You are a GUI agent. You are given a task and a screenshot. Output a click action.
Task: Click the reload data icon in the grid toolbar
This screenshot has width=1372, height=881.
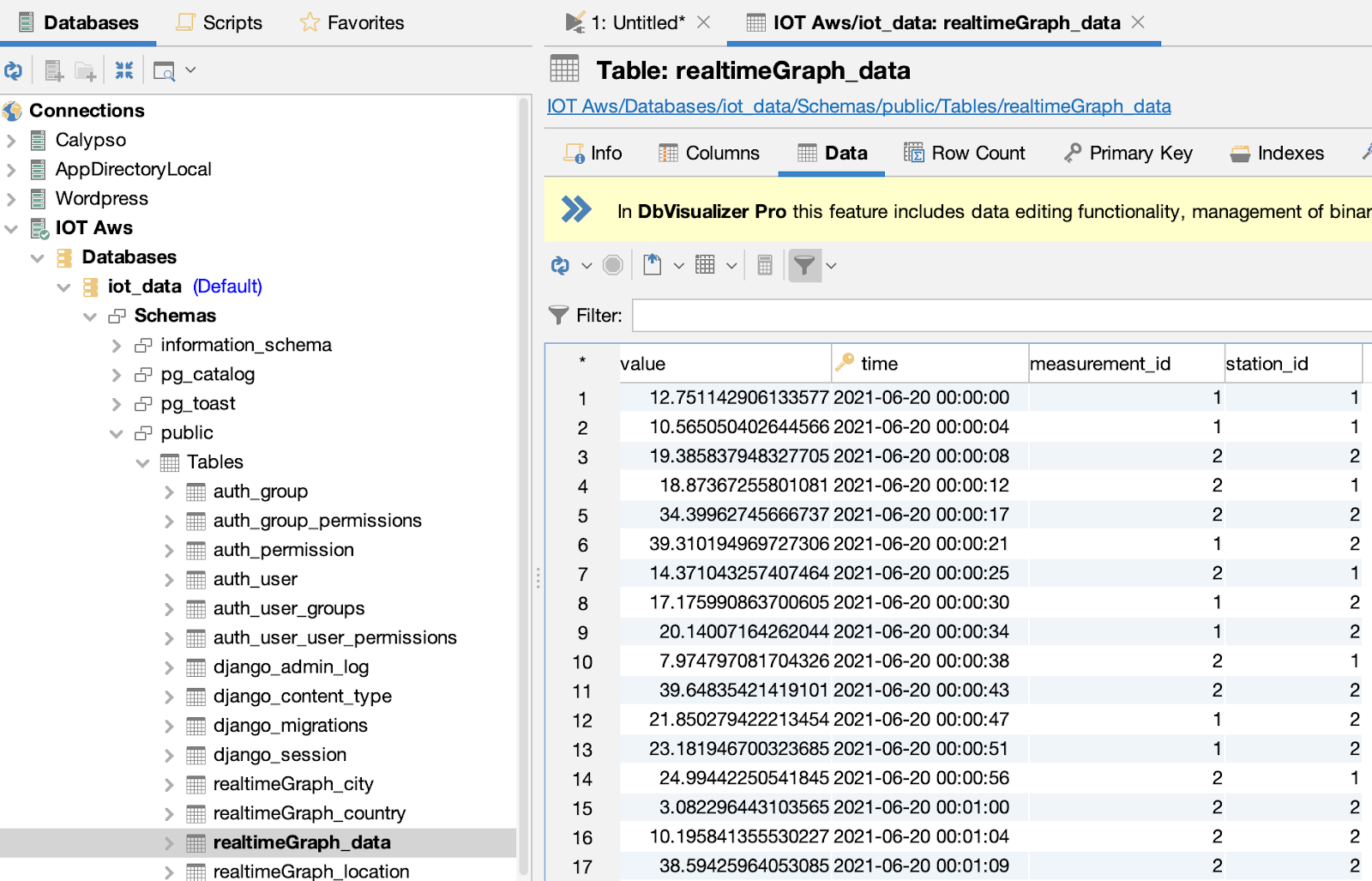tap(560, 266)
